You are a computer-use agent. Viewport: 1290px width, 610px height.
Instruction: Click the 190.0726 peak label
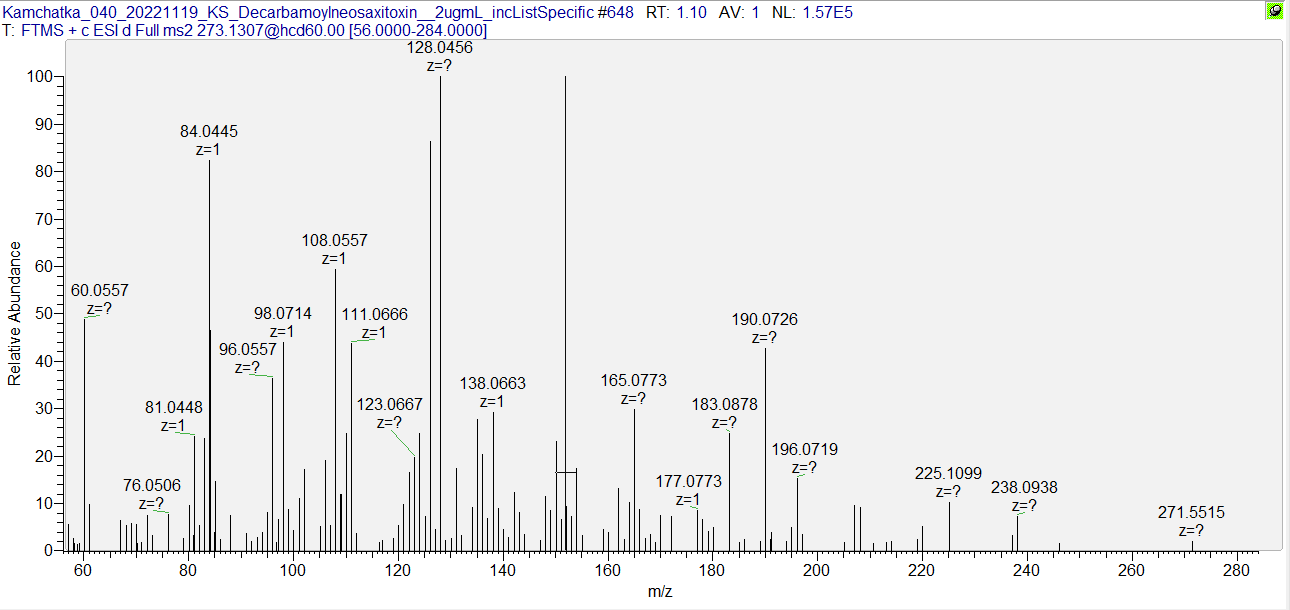pos(765,320)
